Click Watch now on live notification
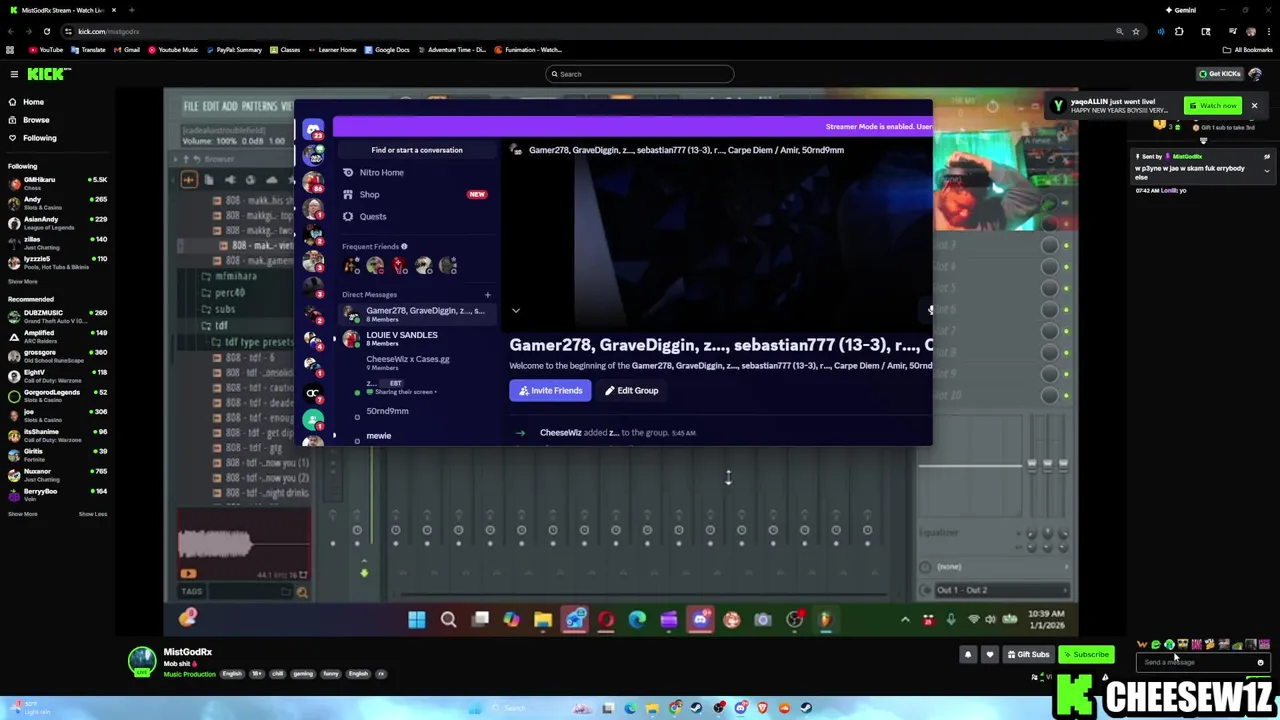This screenshot has width=1280, height=720. [x=1212, y=105]
